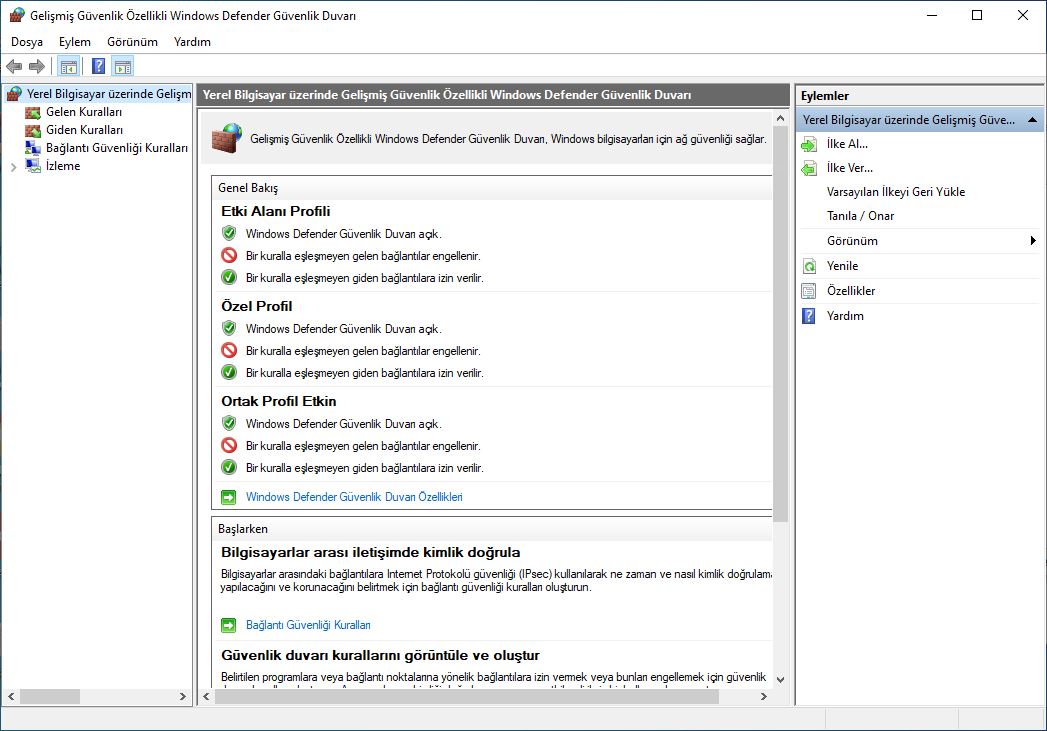Image resolution: width=1047 pixels, height=731 pixels.
Task: Click the Back arrow toolbar icon
Action: (14, 66)
